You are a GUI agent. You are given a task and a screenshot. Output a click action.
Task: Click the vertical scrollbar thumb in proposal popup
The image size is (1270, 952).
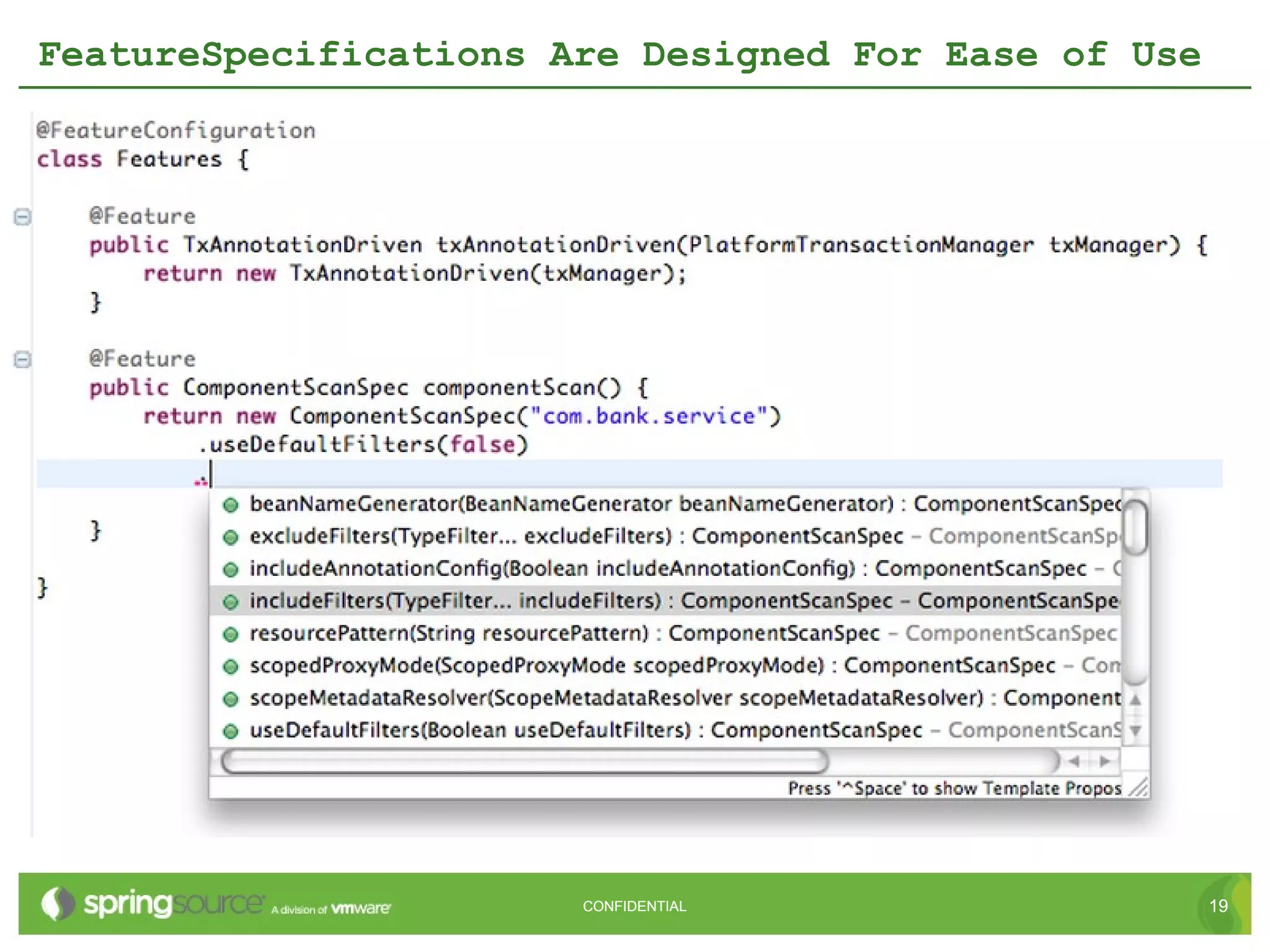pyautogui.click(x=1135, y=527)
